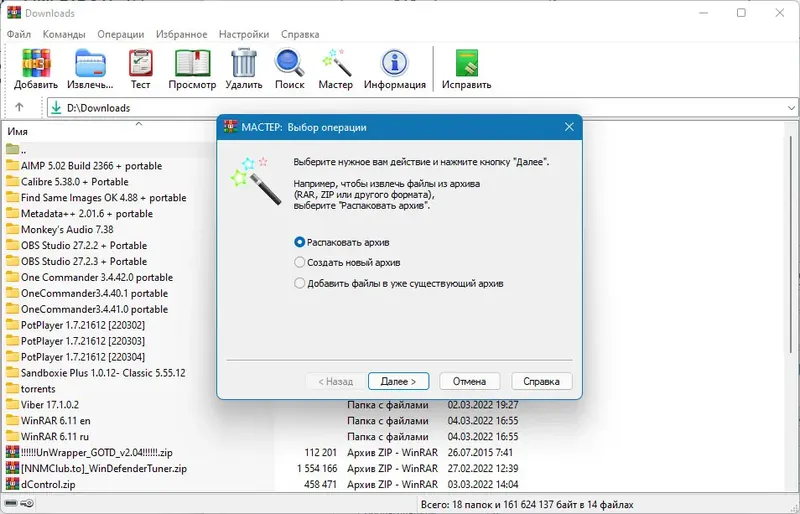
Task: Open the Настройки menu
Action: 244,34
